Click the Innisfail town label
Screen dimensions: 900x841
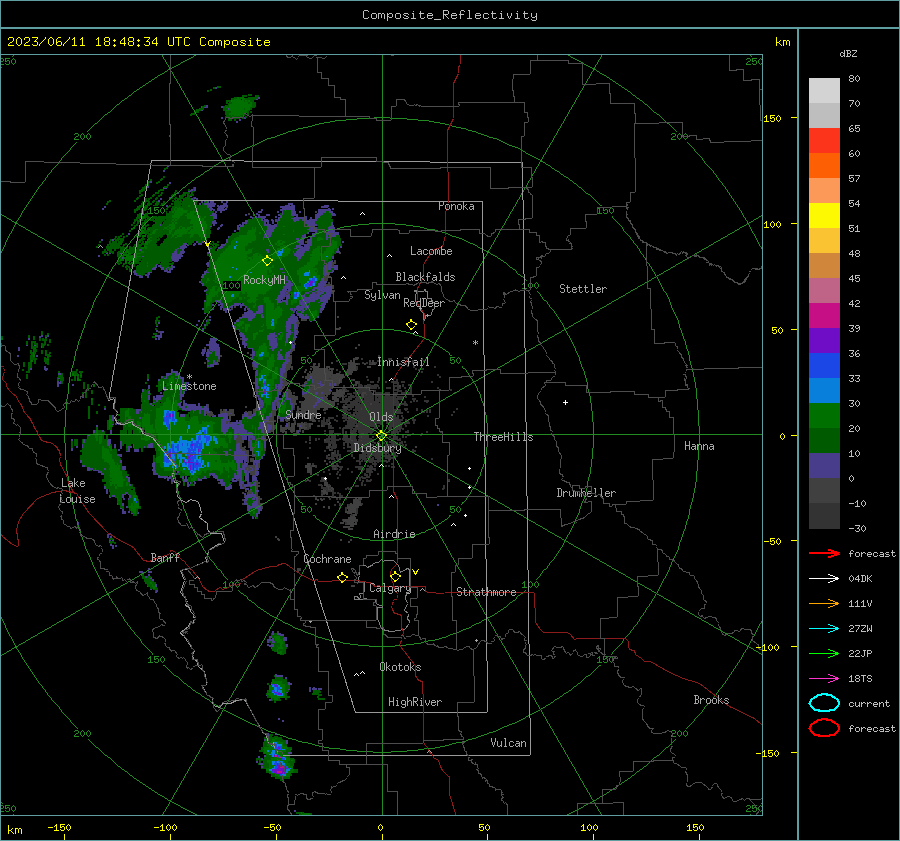click(x=403, y=362)
